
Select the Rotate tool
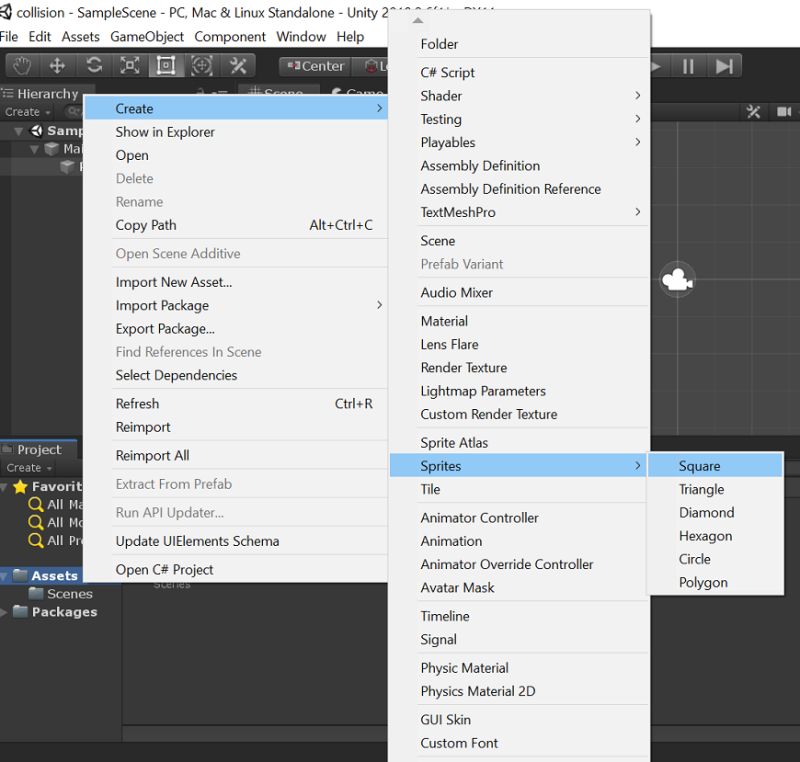[94, 66]
